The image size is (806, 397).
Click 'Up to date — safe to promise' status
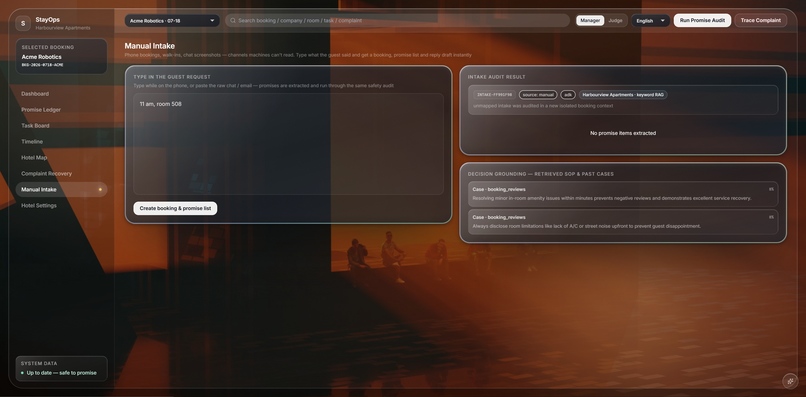point(62,373)
